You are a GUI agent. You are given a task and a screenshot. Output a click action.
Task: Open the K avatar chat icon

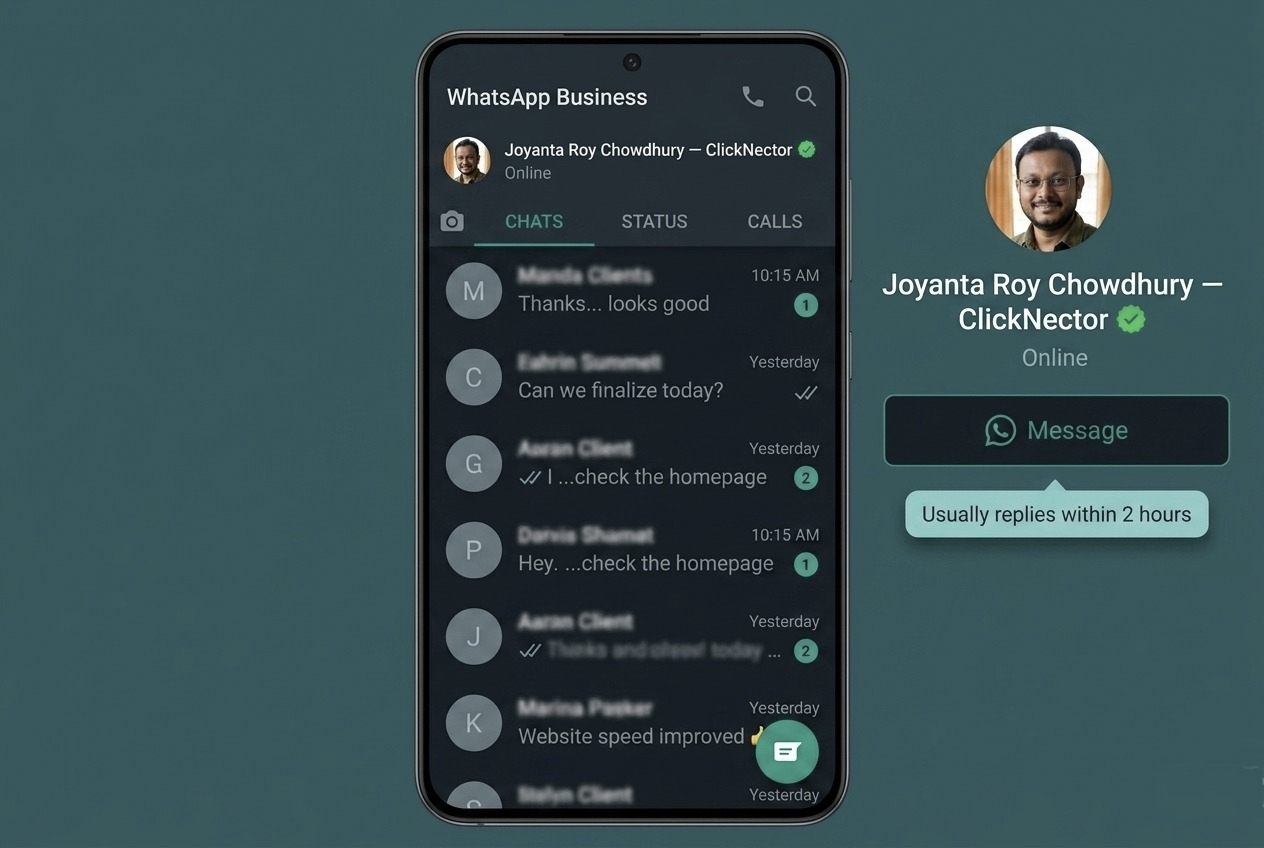click(474, 723)
